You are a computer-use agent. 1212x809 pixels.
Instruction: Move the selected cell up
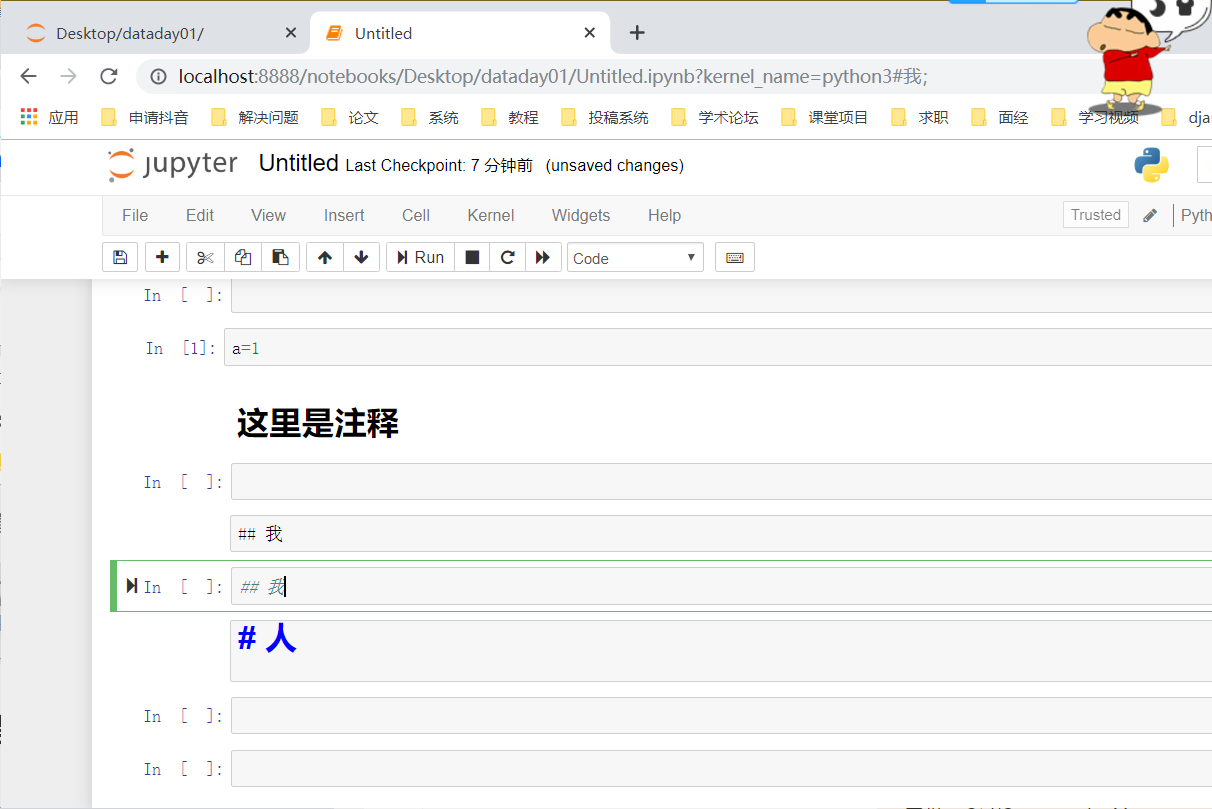coord(323,257)
